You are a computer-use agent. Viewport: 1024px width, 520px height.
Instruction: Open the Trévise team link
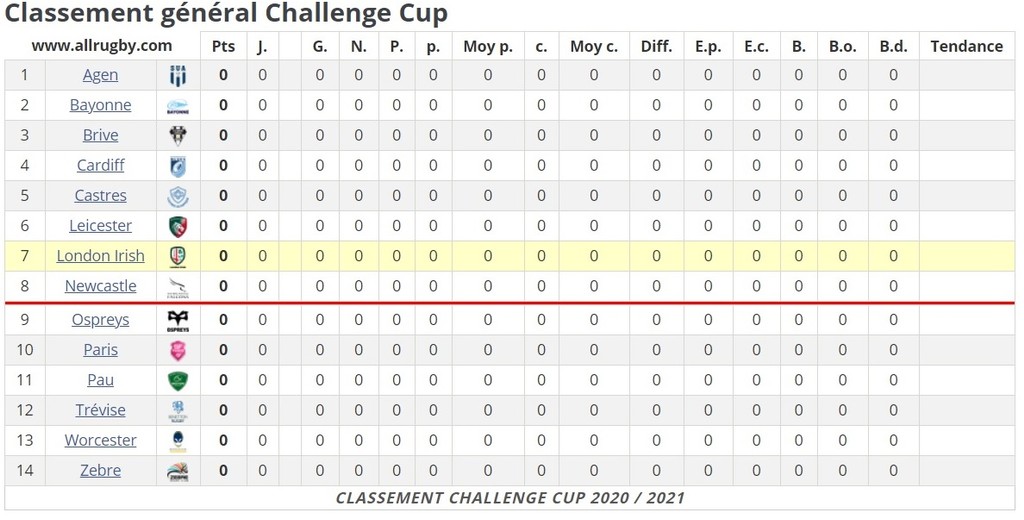101,410
